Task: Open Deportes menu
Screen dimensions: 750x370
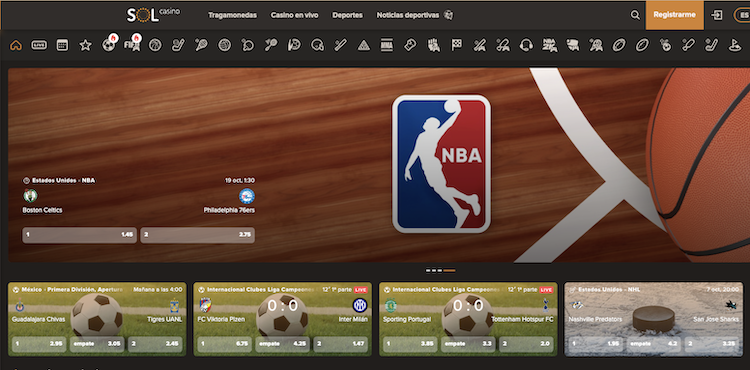Action: pos(347,15)
